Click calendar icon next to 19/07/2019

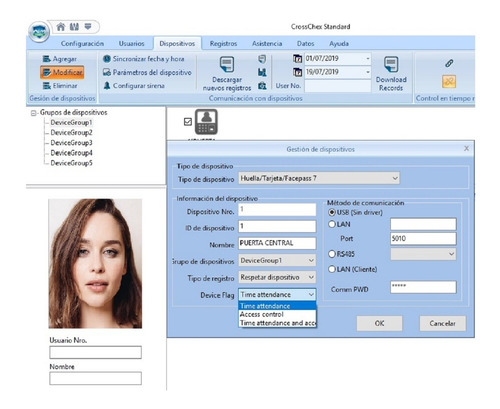(297, 72)
